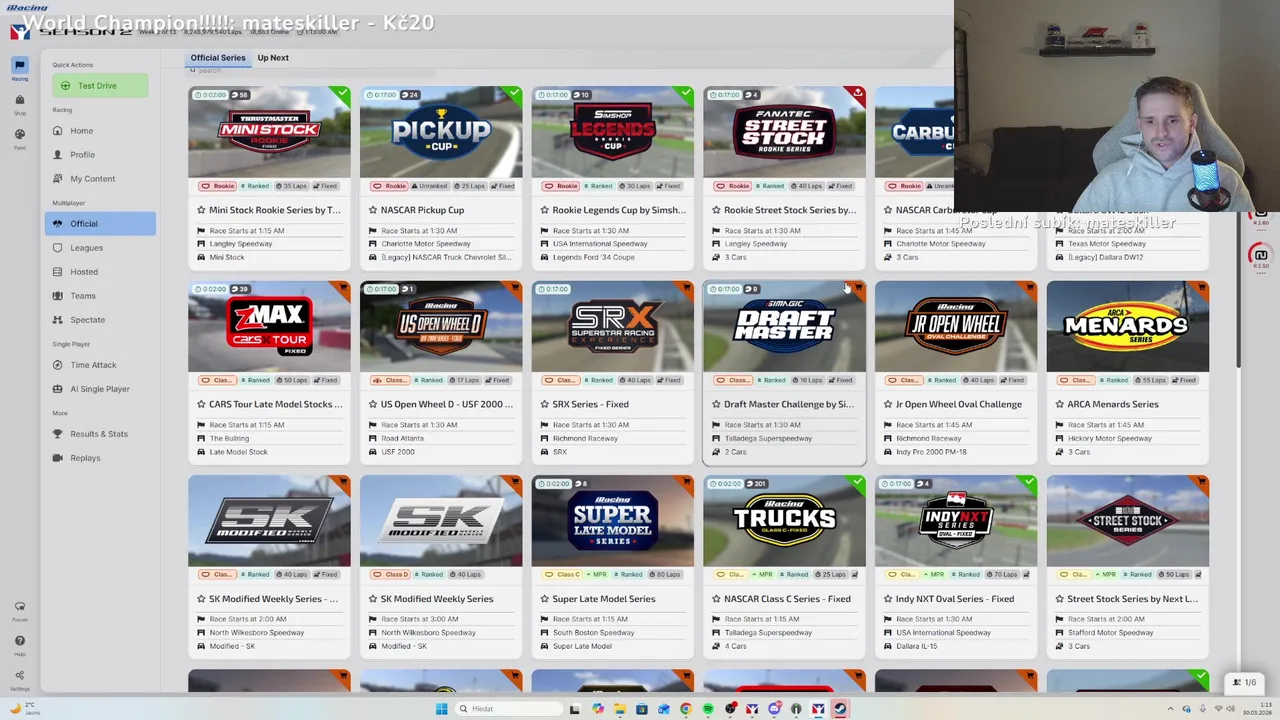Select Official multiplayer menu item
Viewport: 1280px width, 720px height.
[x=100, y=224]
